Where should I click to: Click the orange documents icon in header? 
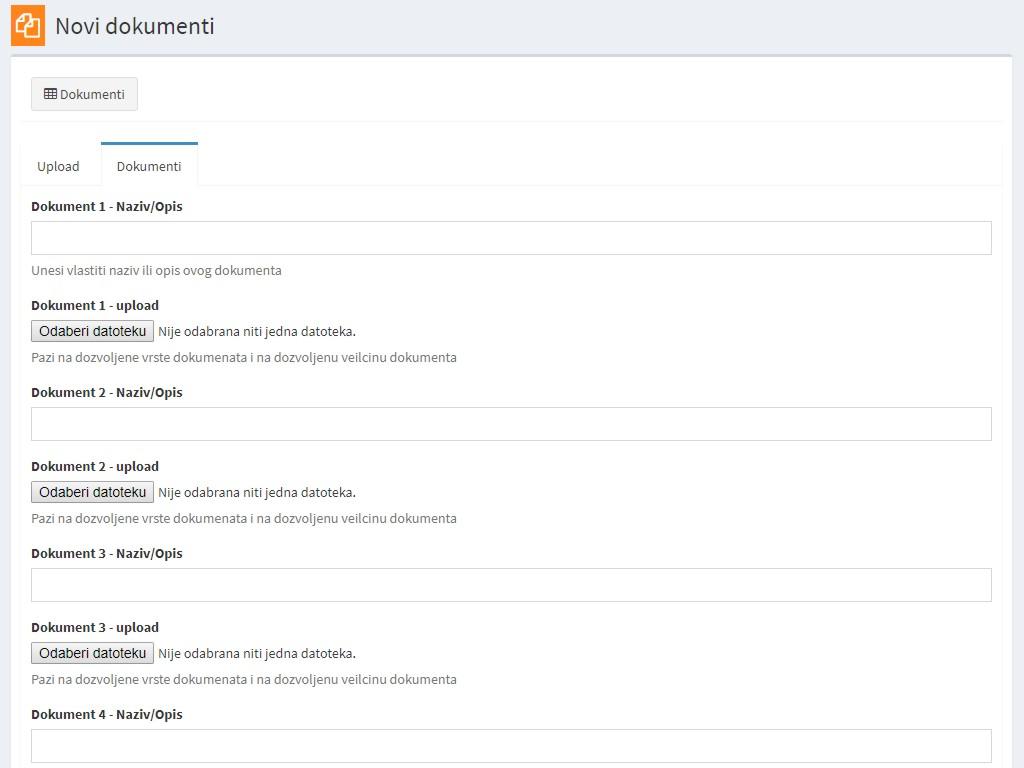coord(28,26)
